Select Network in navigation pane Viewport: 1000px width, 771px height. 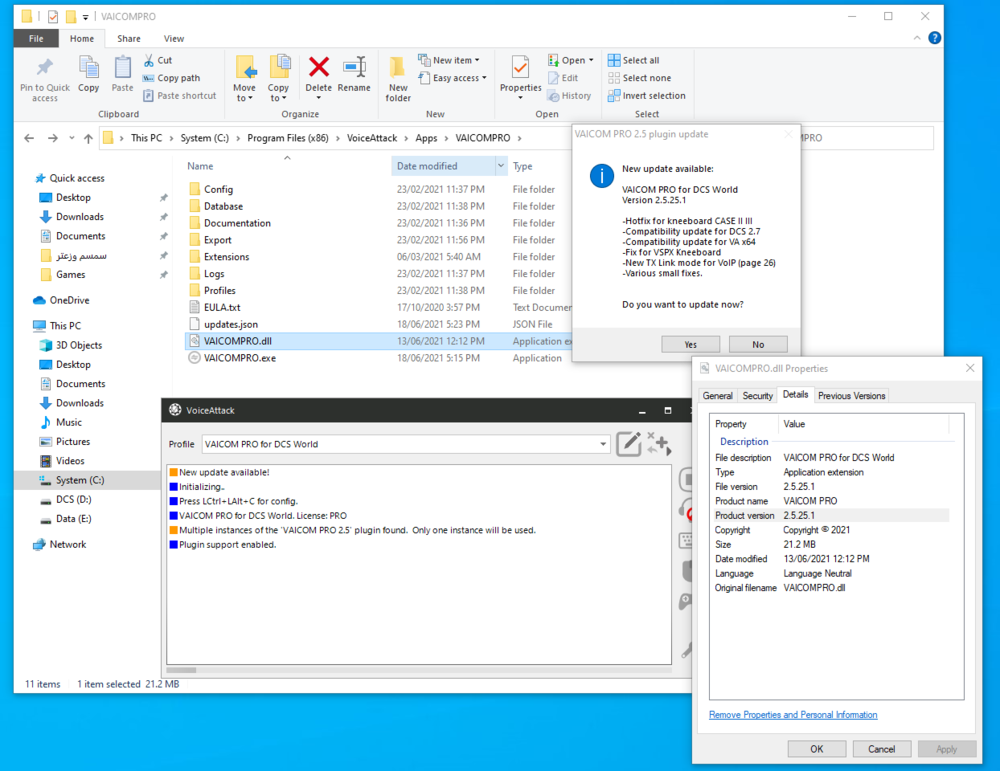[x=68, y=545]
